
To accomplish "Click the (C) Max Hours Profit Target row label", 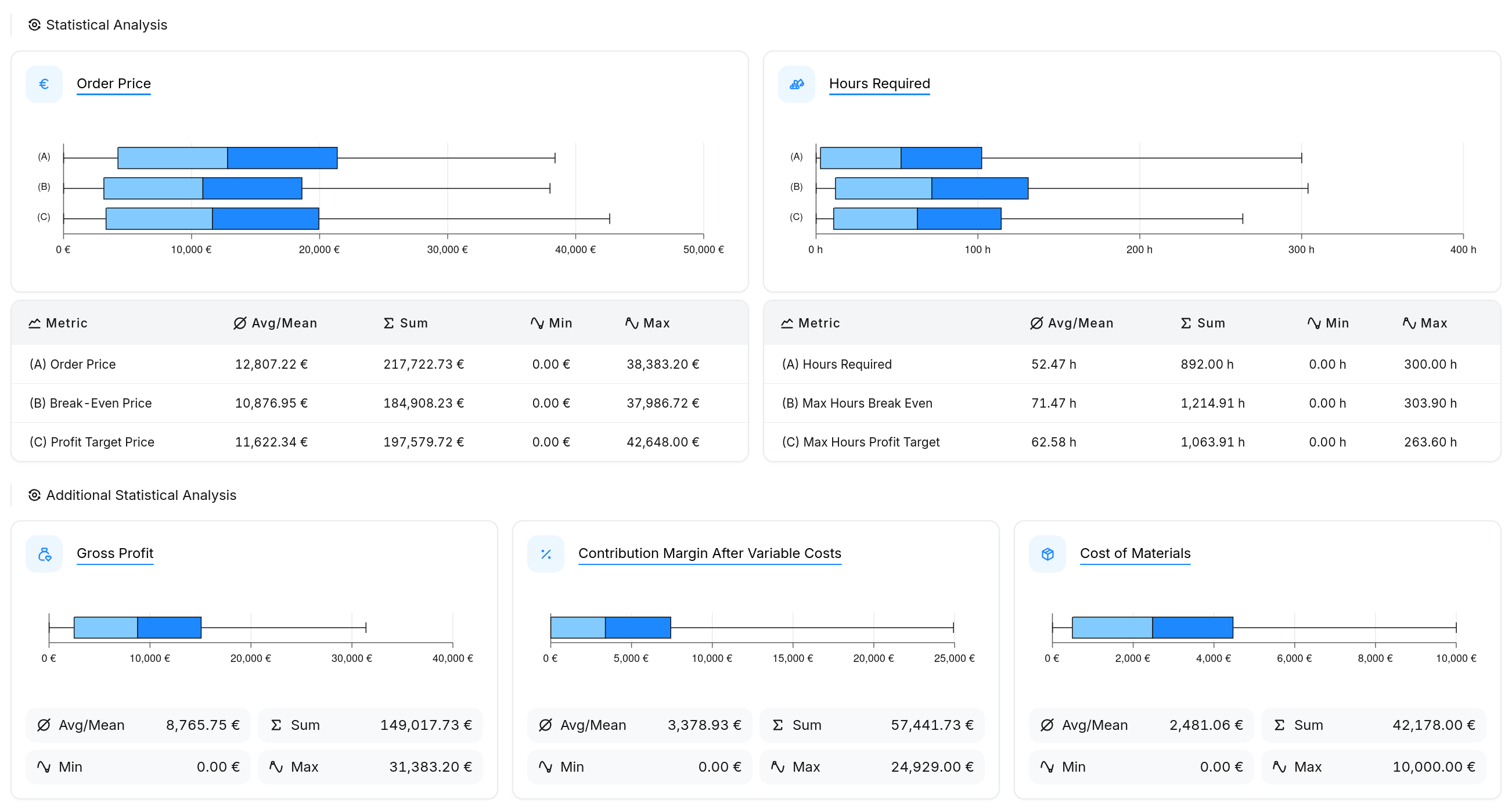I will coord(861,442).
